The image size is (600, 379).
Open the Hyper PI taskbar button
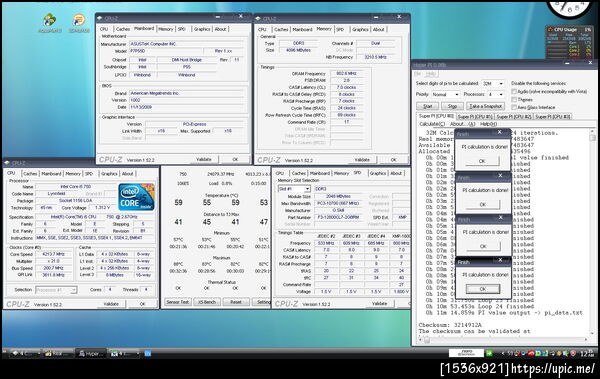coord(91,354)
